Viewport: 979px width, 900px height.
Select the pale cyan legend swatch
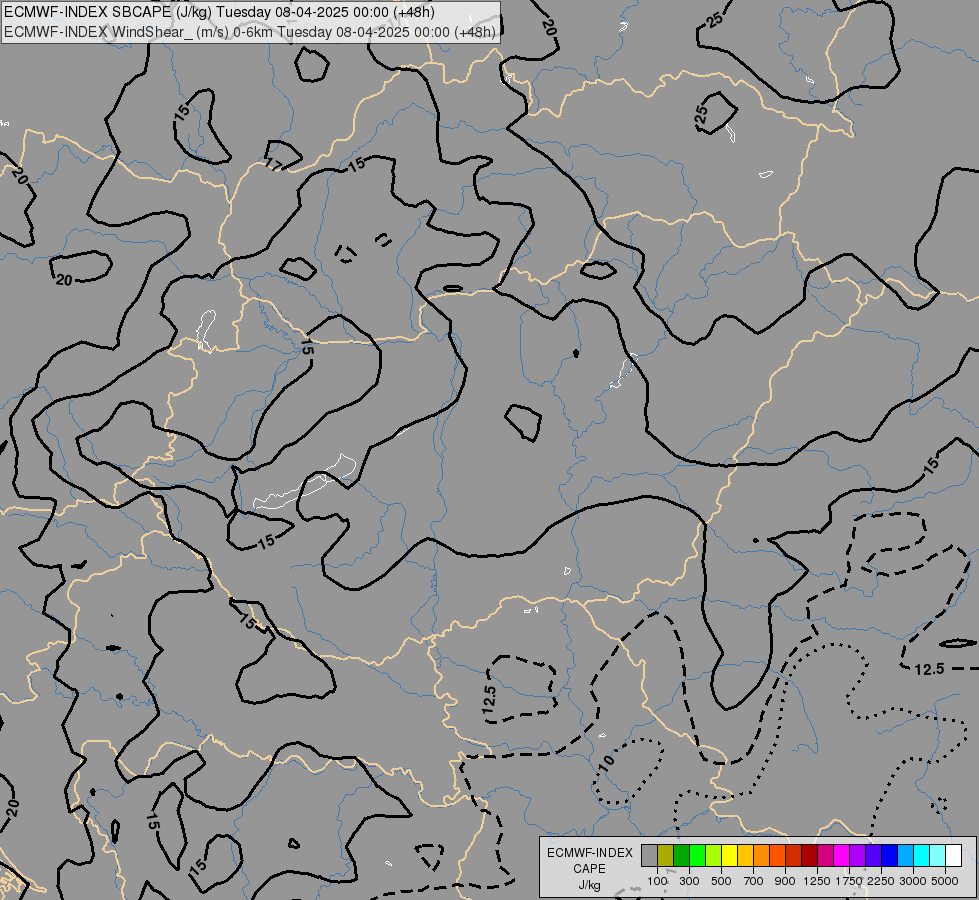pos(938,855)
